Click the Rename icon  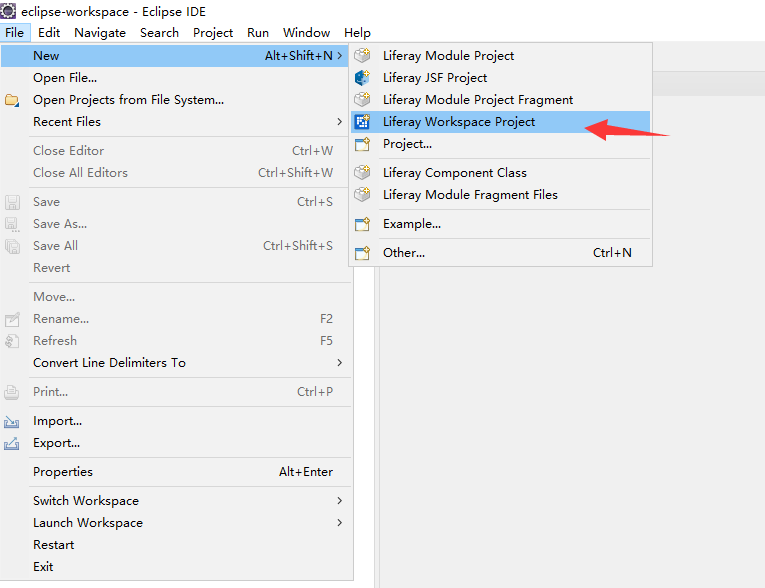(12, 319)
